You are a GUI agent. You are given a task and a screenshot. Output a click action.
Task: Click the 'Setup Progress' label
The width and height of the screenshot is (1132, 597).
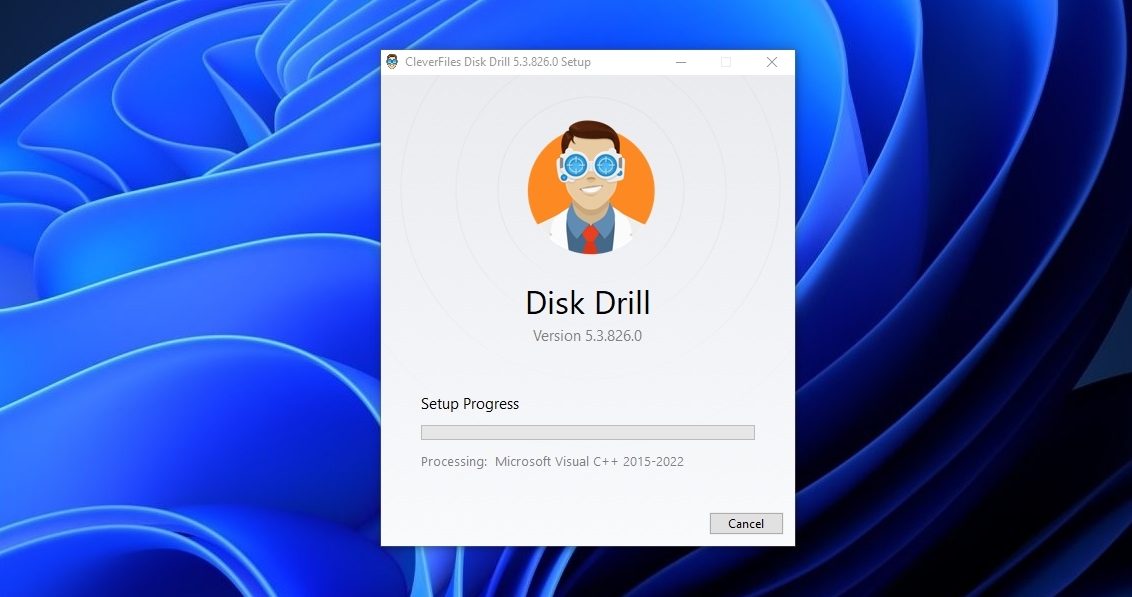click(470, 404)
